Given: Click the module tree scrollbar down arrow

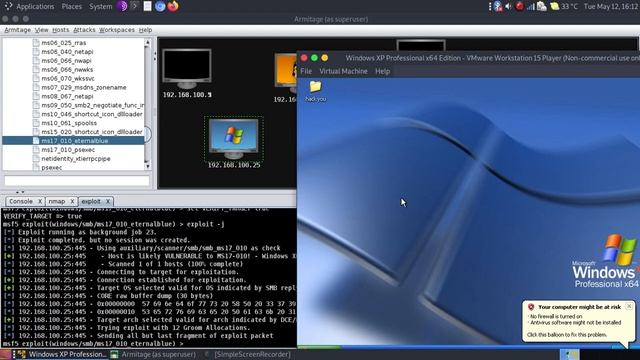Looking at the screenshot, I should (147, 167).
